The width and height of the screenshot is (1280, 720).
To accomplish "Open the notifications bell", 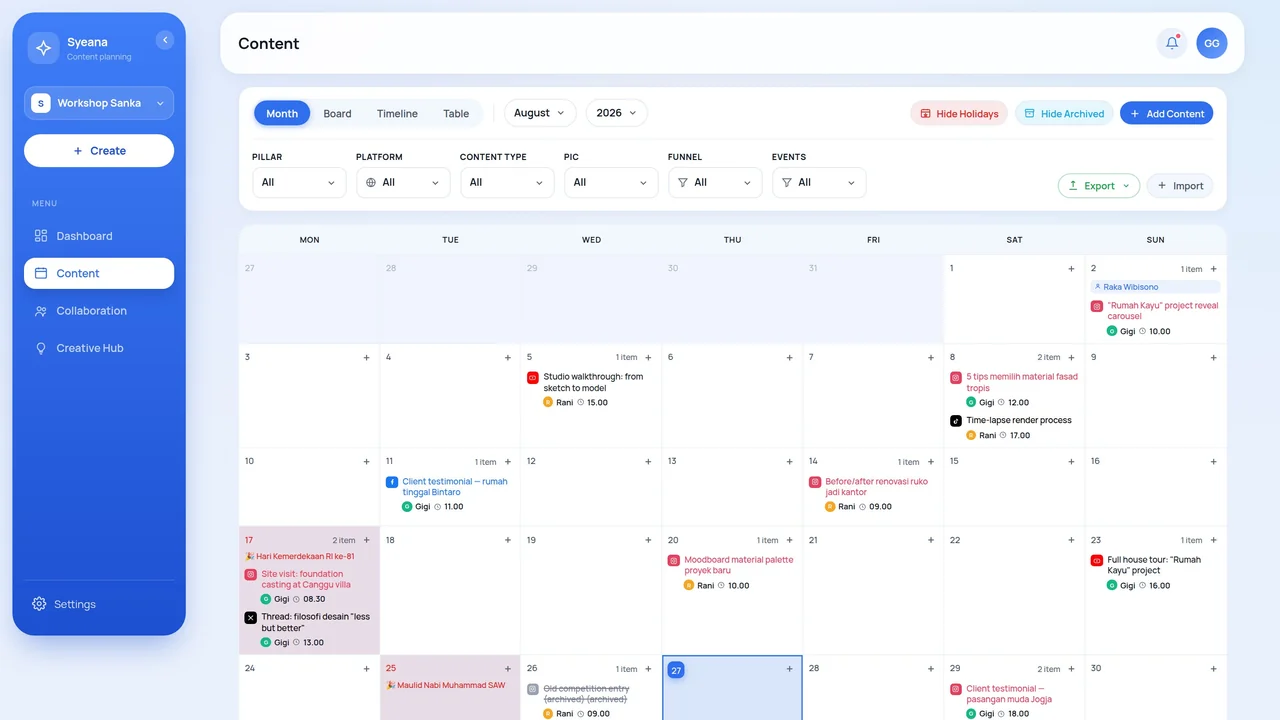I will click(x=1172, y=43).
